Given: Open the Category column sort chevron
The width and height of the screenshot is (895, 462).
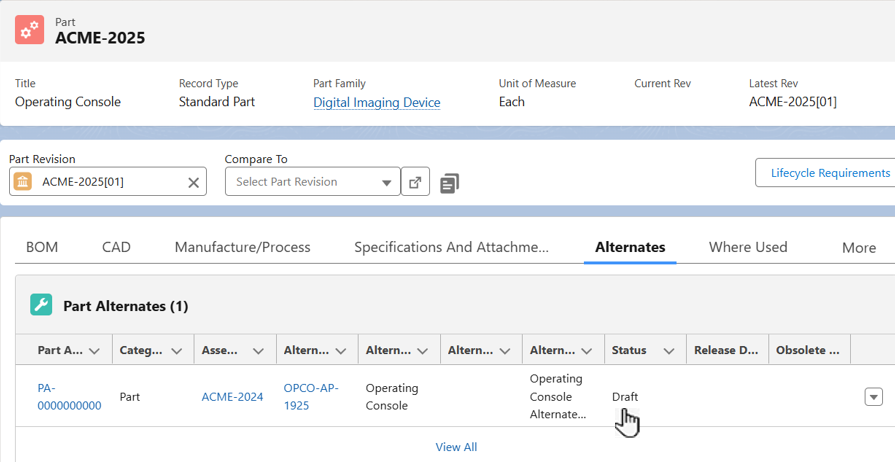Looking at the screenshot, I should pos(176,351).
